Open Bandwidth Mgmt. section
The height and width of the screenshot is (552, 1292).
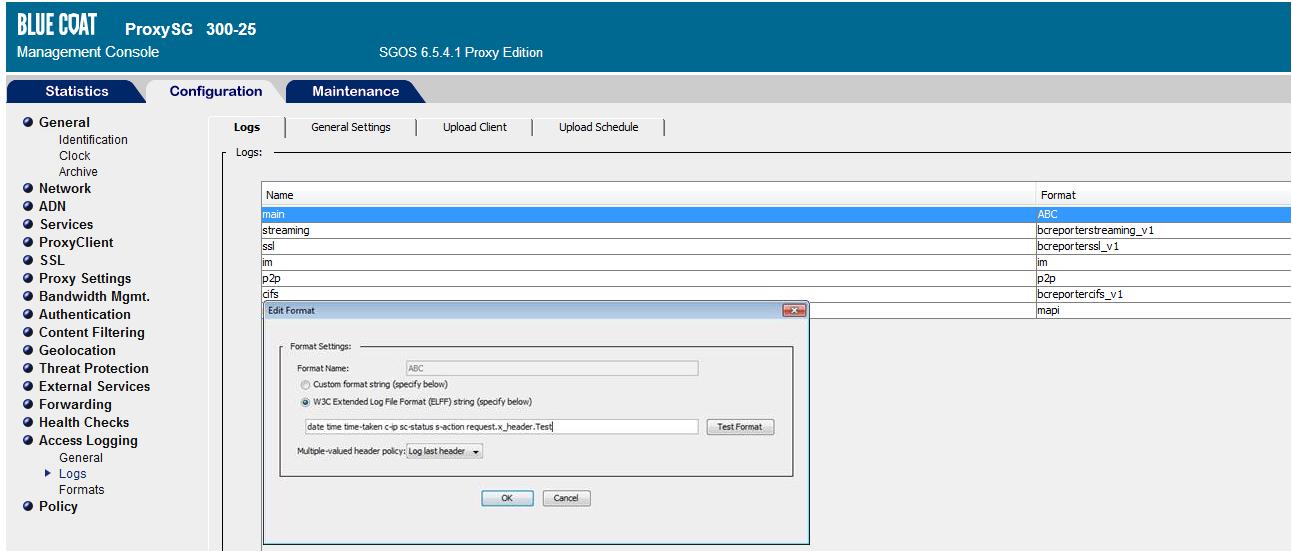pos(94,296)
